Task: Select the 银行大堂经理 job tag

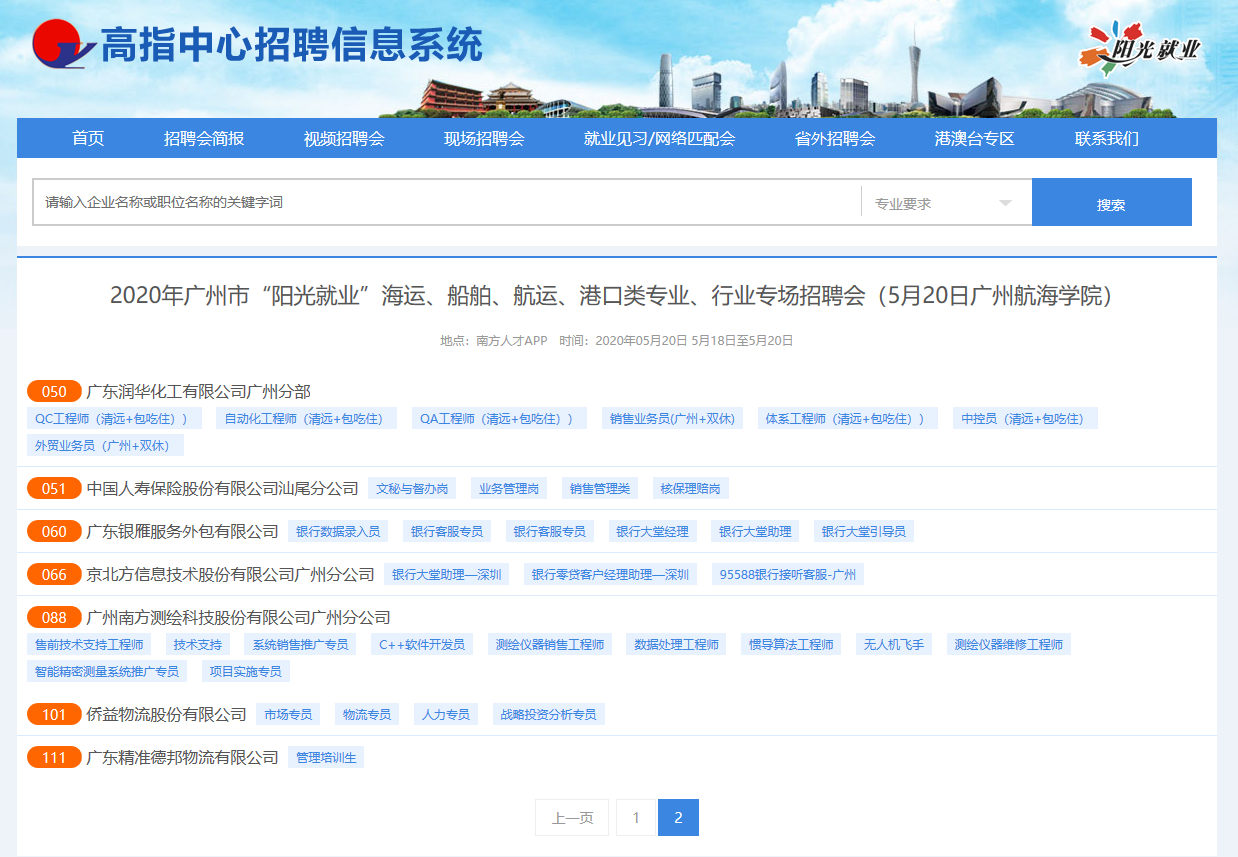Action: coord(652,531)
